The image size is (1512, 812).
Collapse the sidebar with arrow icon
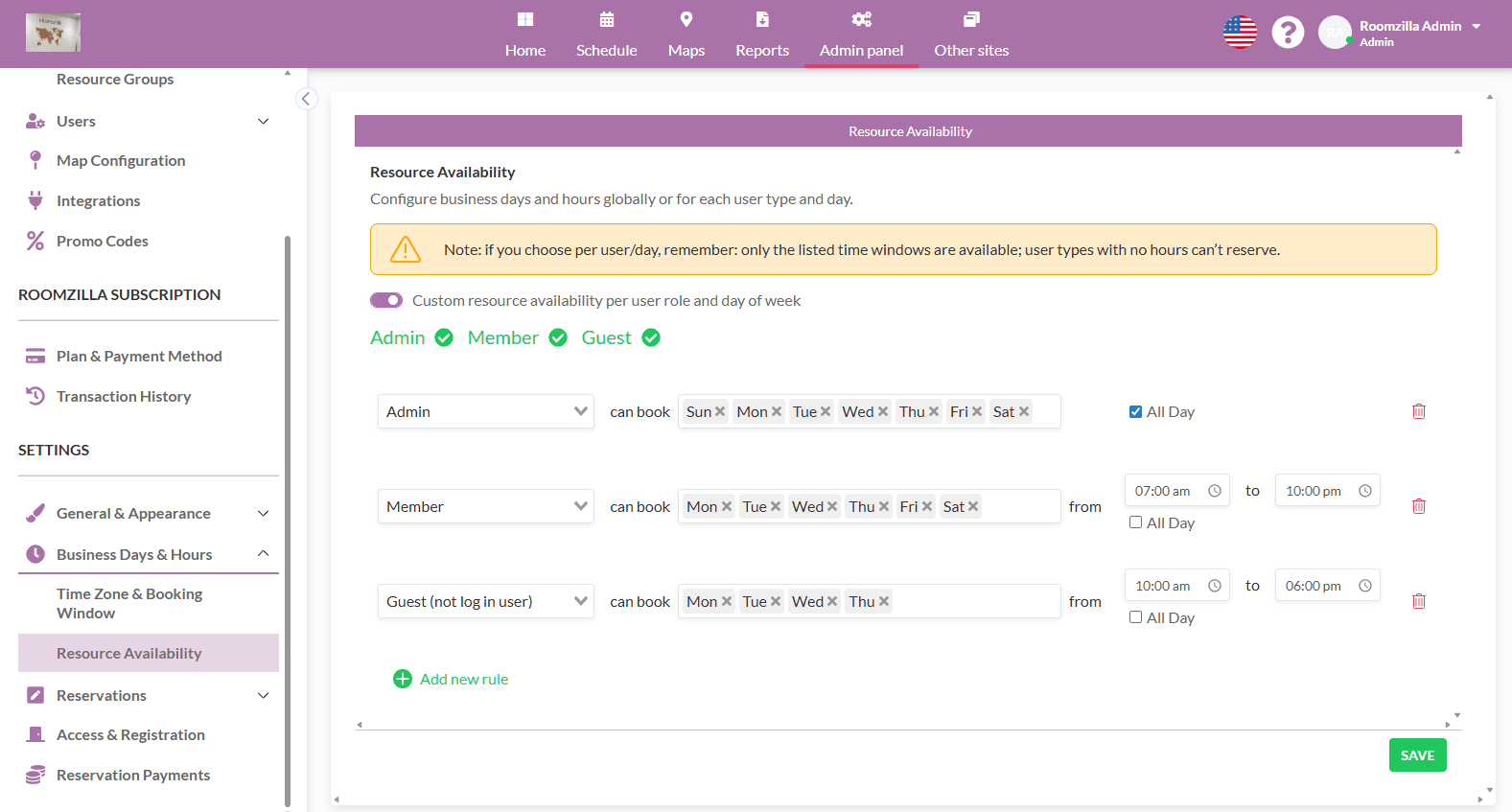click(306, 99)
